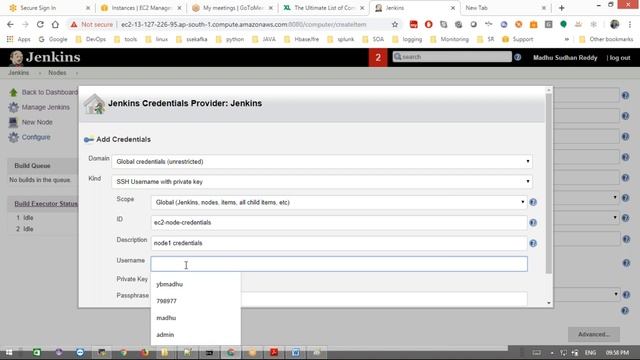
Task: Click browser home icon
Action: (x=55, y=24)
